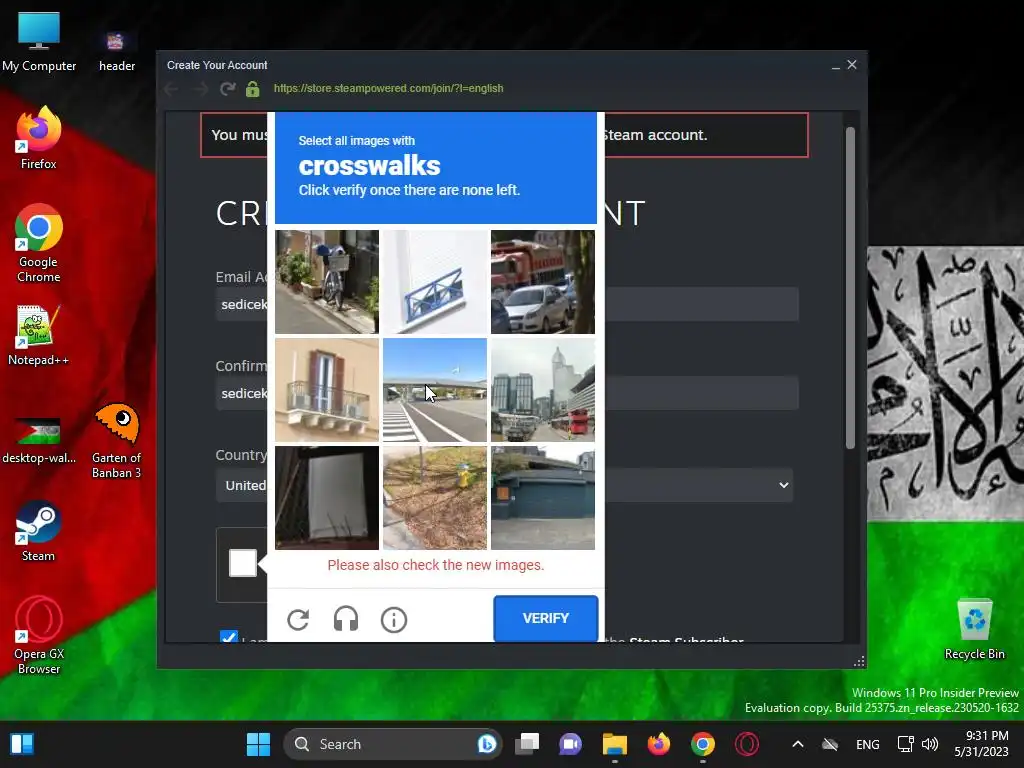
Task: Open volume control in system tray
Action: [x=930, y=744]
